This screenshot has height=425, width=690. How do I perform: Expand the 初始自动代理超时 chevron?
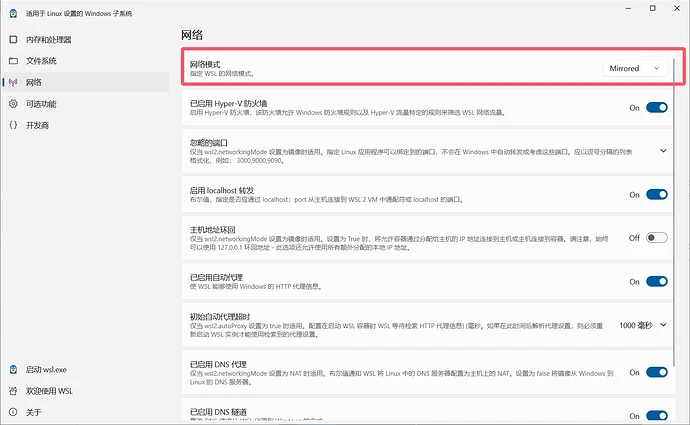click(663, 325)
